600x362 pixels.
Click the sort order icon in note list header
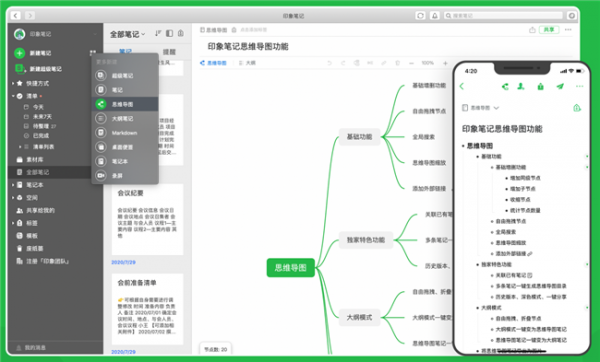pos(158,33)
